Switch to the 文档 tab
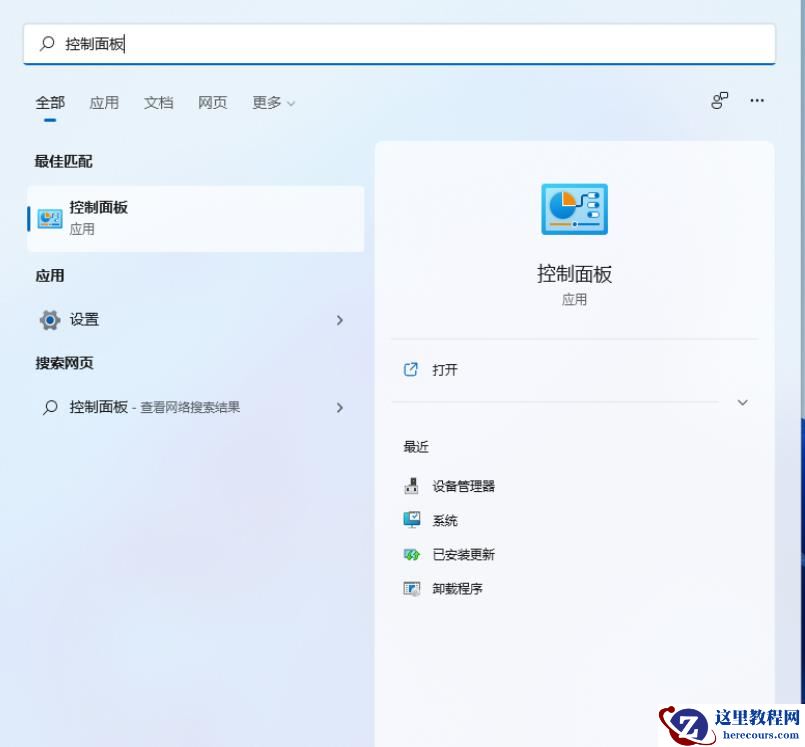 click(158, 102)
